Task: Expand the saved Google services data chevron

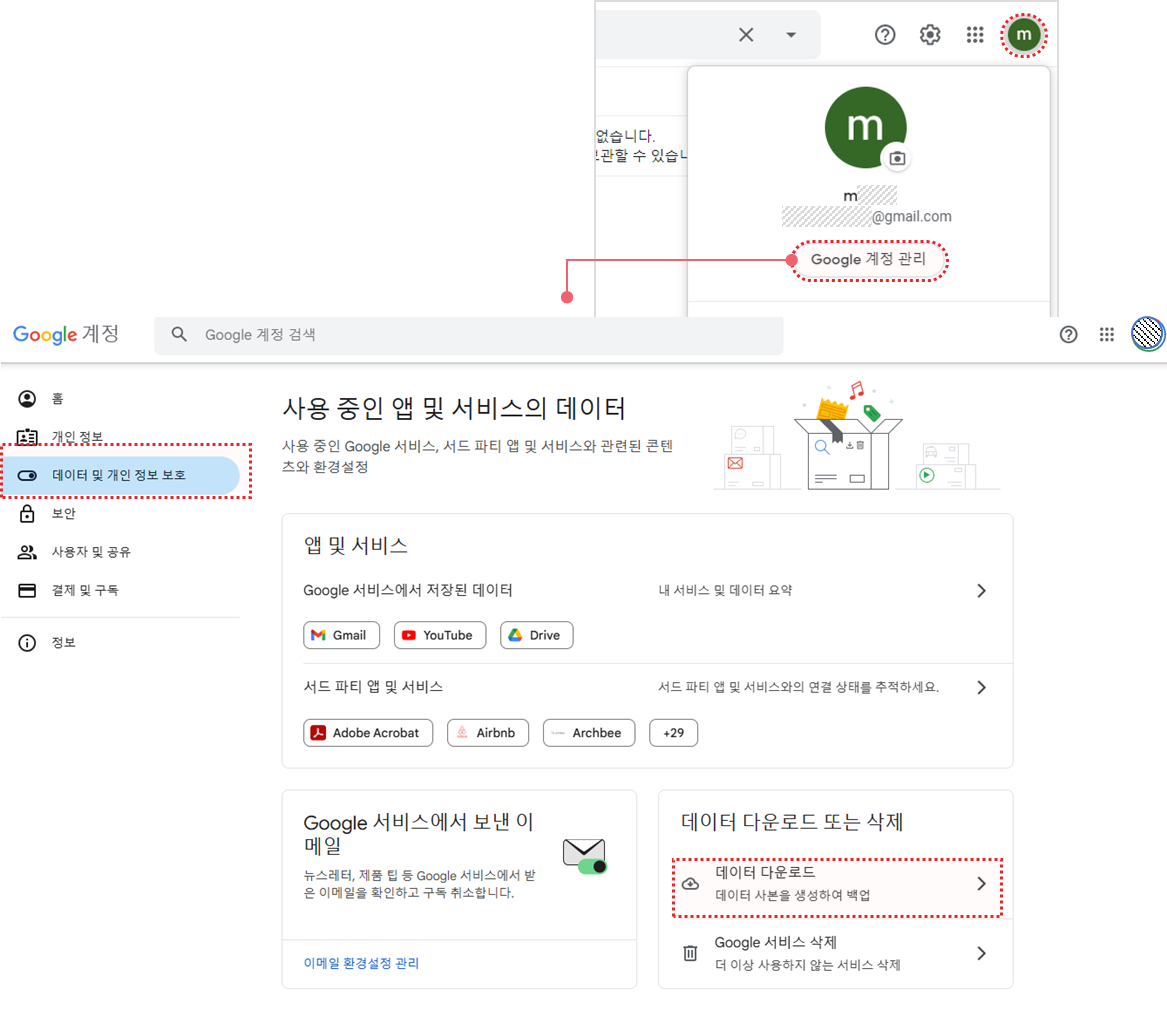Action: [981, 591]
